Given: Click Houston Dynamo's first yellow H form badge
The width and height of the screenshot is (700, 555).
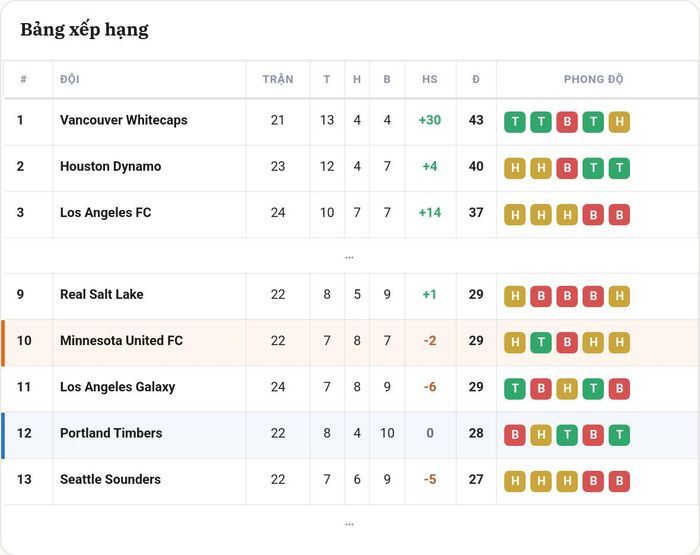Looking at the screenshot, I should click(x=515, y=168).
